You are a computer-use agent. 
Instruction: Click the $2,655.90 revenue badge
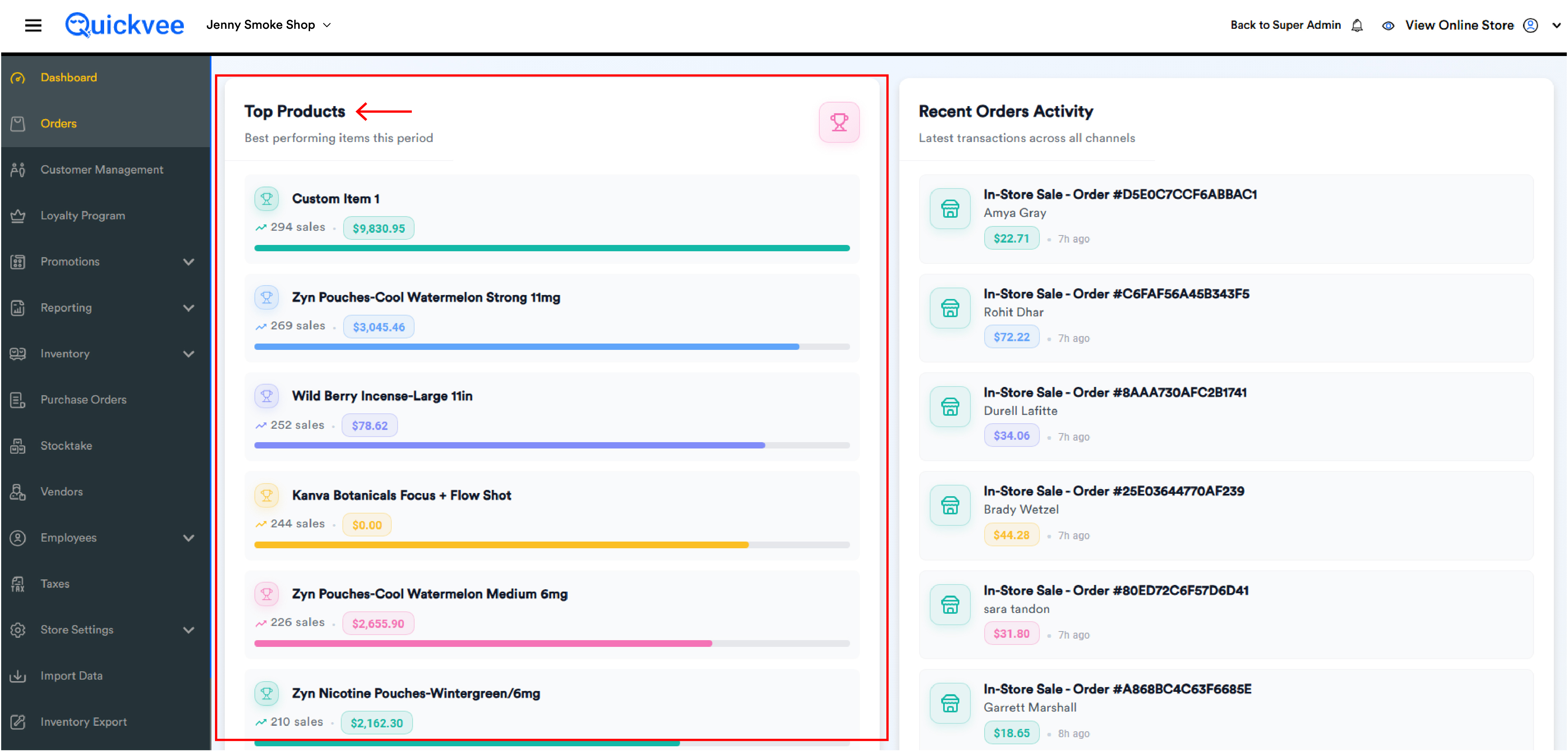(x=378, y=623)
